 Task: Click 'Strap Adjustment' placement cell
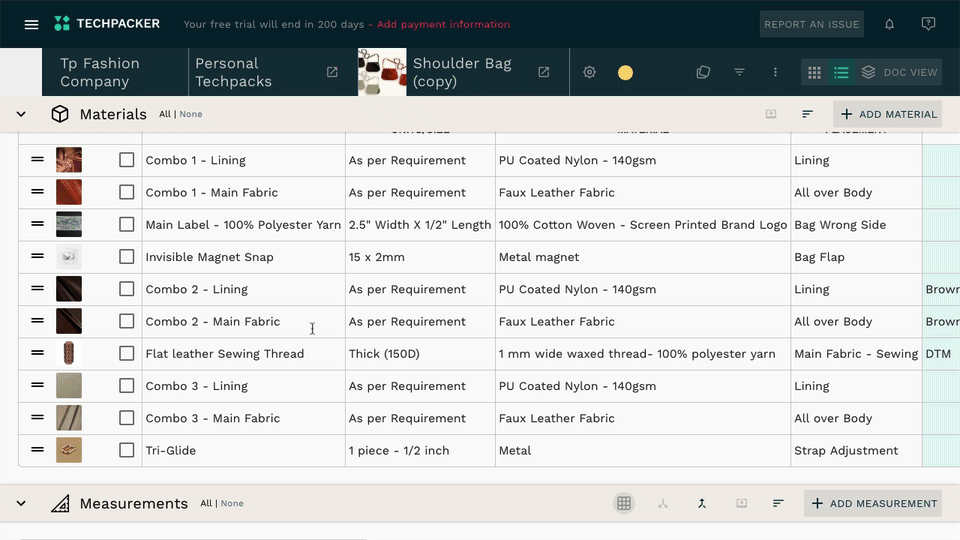point(857,451)
